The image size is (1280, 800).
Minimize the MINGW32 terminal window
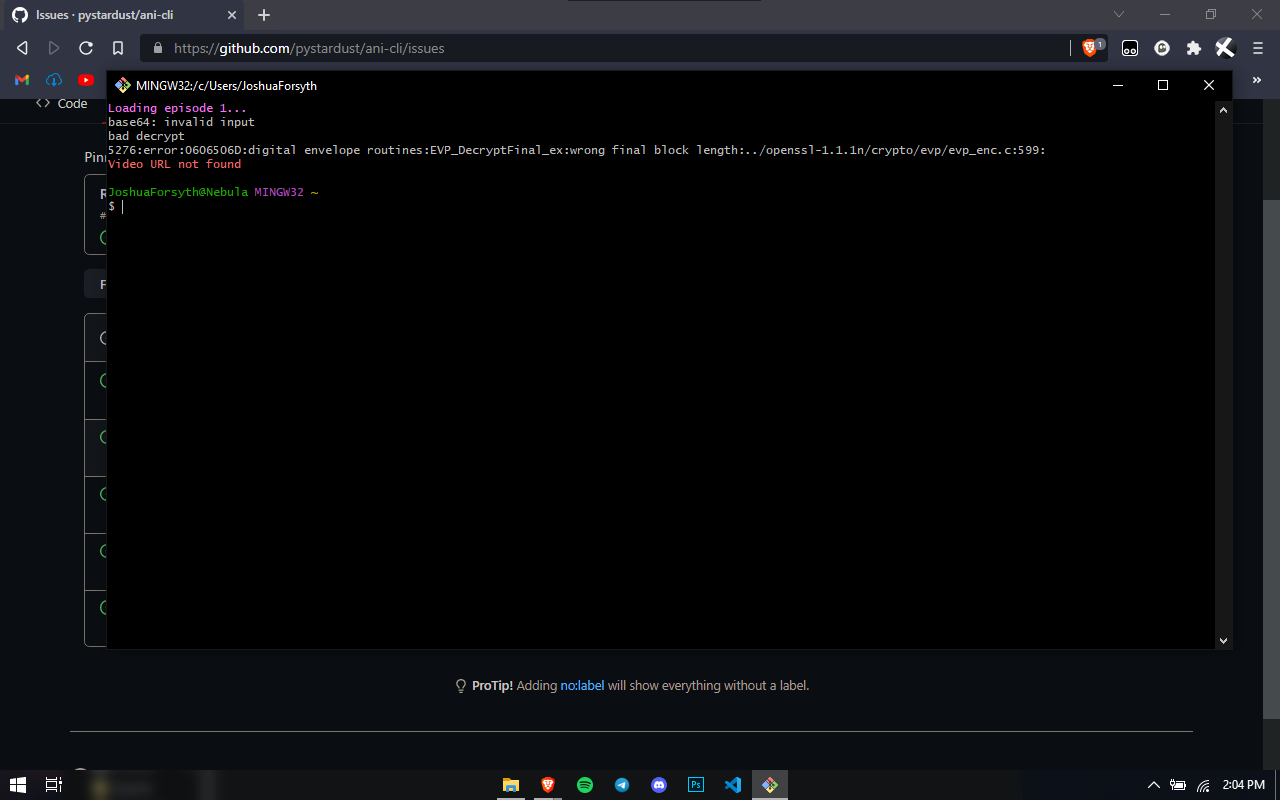tap(1118, 85)
